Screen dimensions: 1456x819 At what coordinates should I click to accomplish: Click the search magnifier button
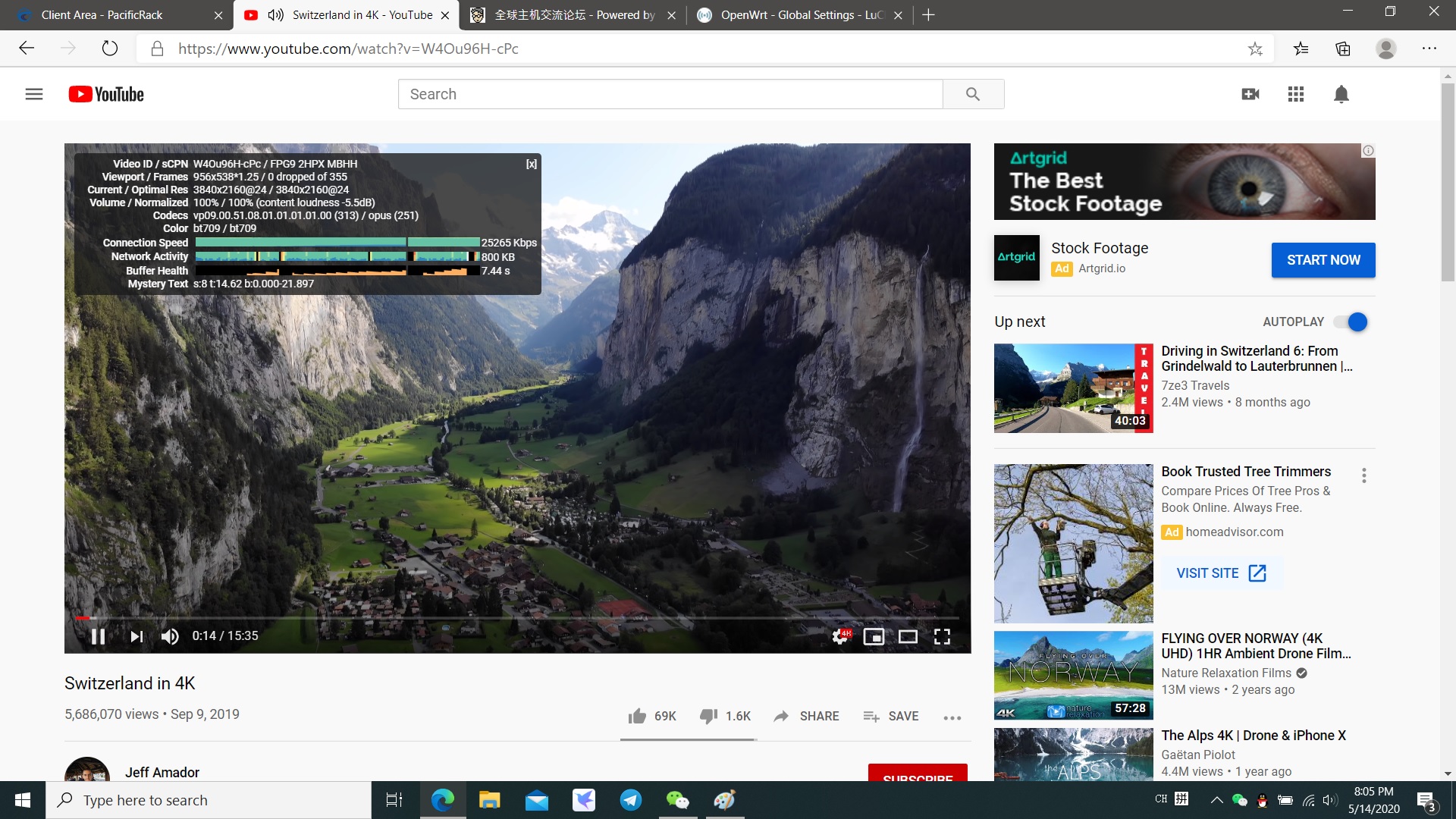973,94
